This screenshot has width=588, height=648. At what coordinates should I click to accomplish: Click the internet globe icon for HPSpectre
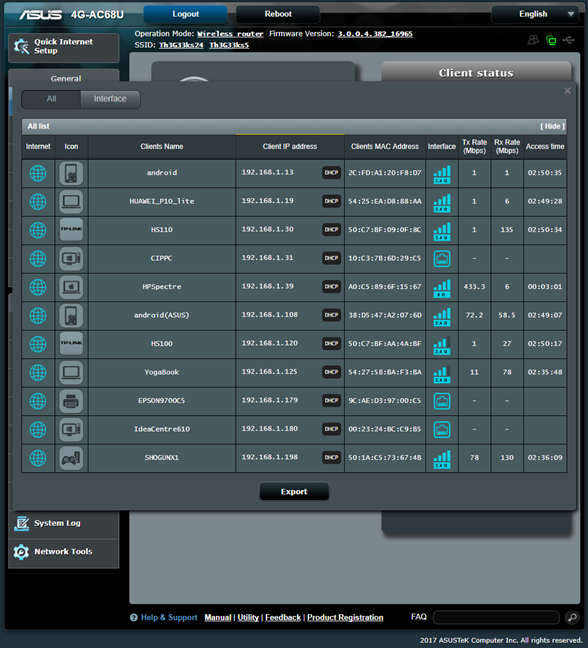[x=38, y=287]
